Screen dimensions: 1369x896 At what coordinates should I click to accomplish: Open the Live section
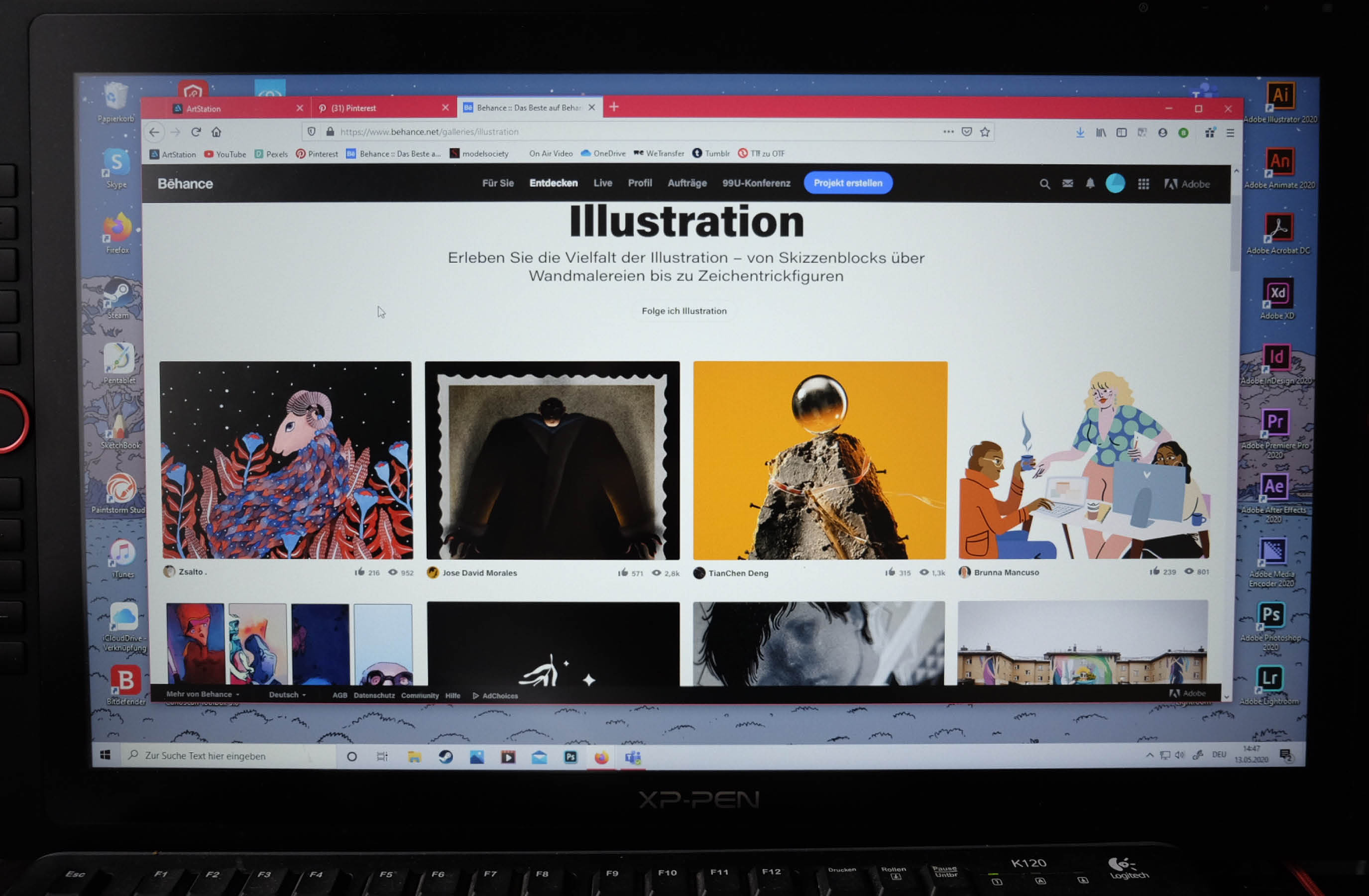602,184
